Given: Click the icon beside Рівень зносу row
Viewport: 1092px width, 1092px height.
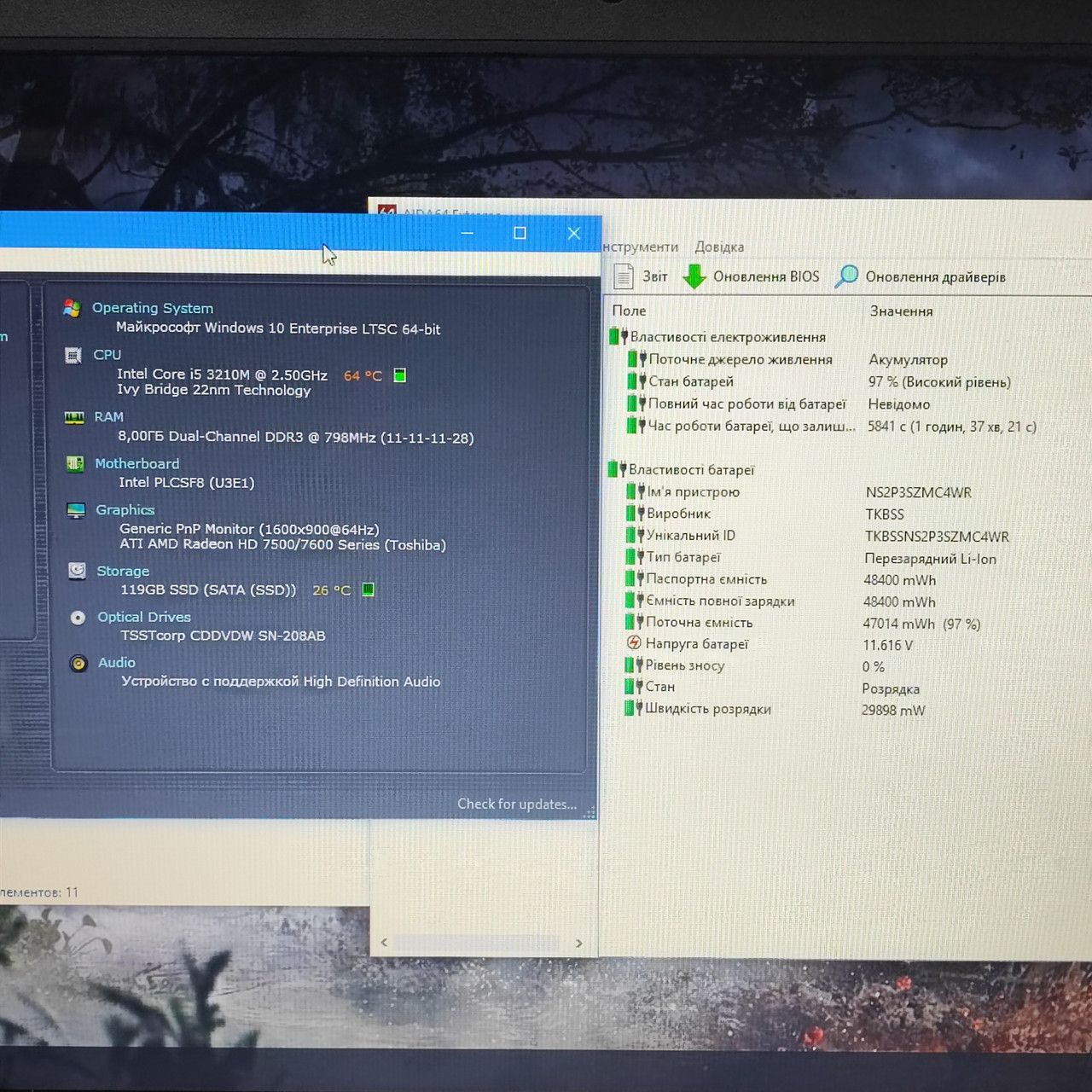Looking at the screenshot, I should tap(634, 665).
